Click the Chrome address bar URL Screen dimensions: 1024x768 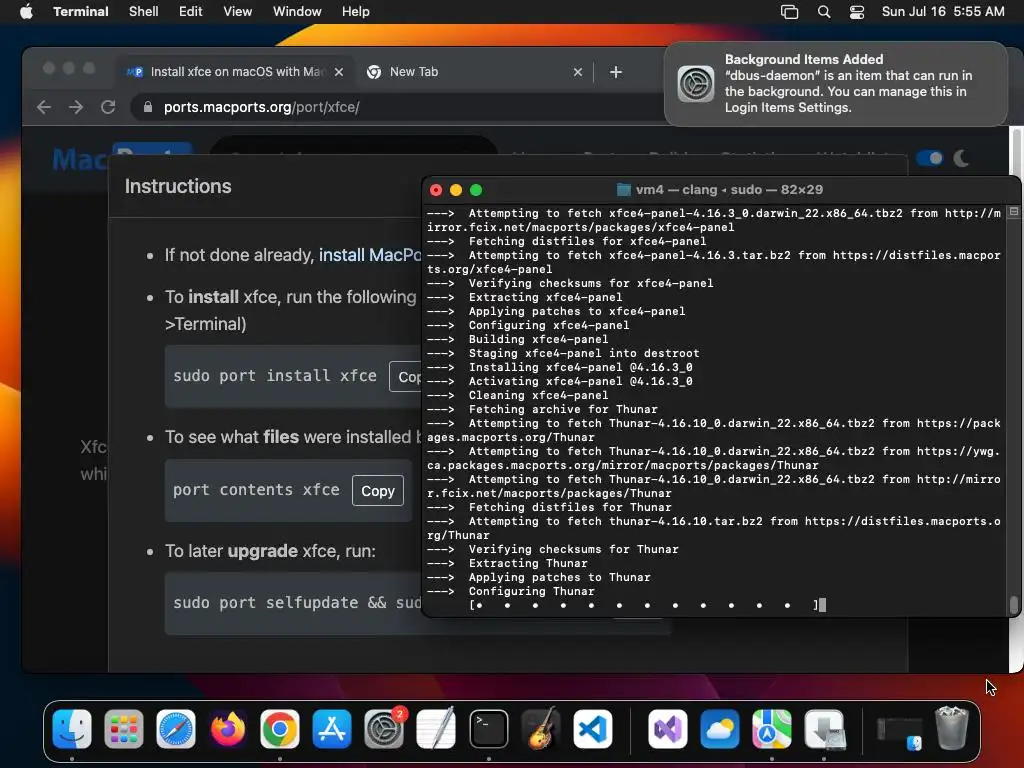[x=261, y=107]
